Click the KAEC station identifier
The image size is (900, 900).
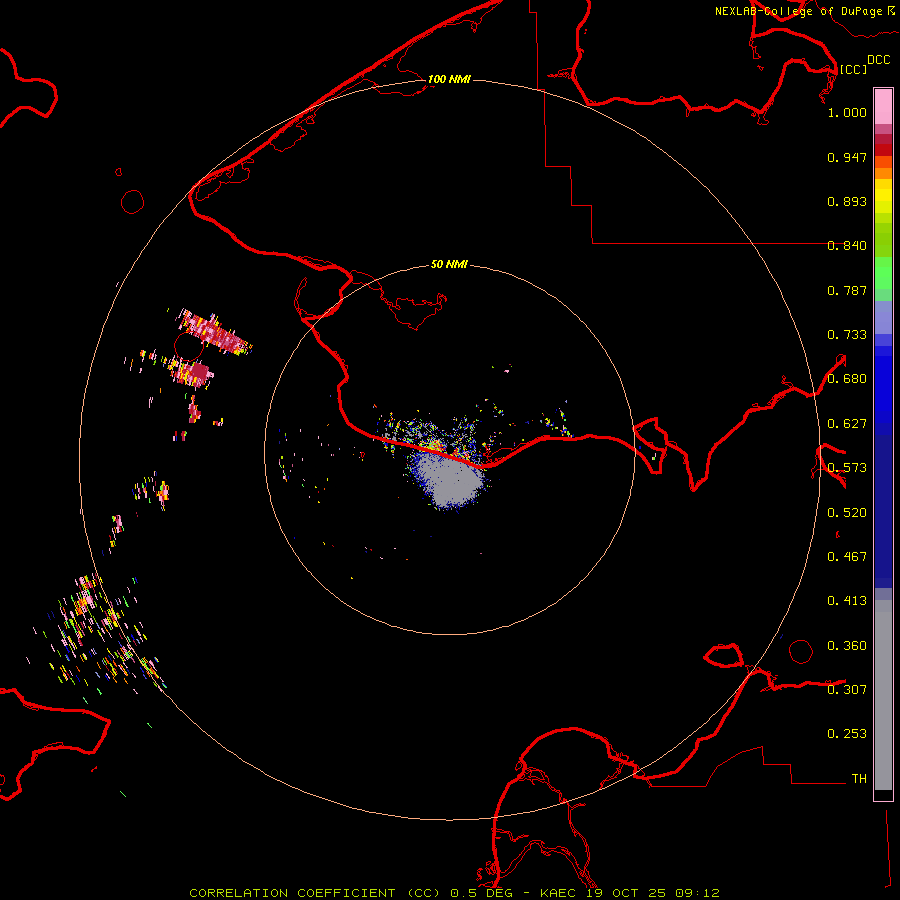560,893
